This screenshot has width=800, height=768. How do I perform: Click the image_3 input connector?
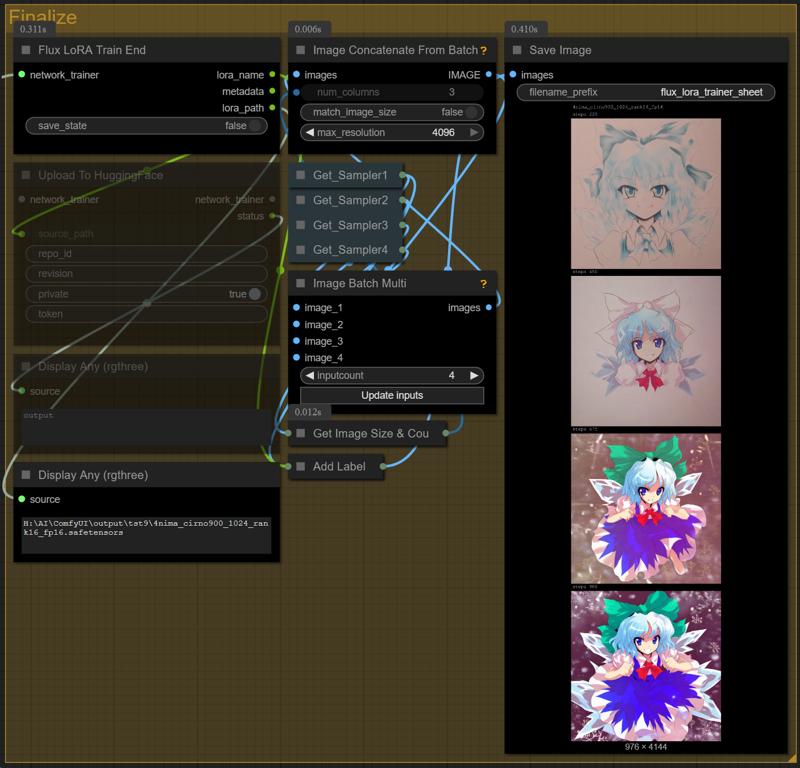[x=296, y=341]
